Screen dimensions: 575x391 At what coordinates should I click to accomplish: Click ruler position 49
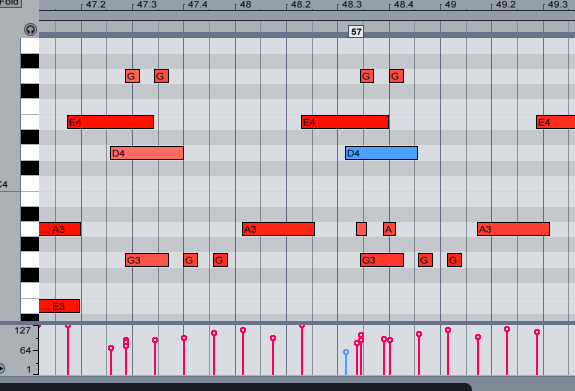coord(451,4)
